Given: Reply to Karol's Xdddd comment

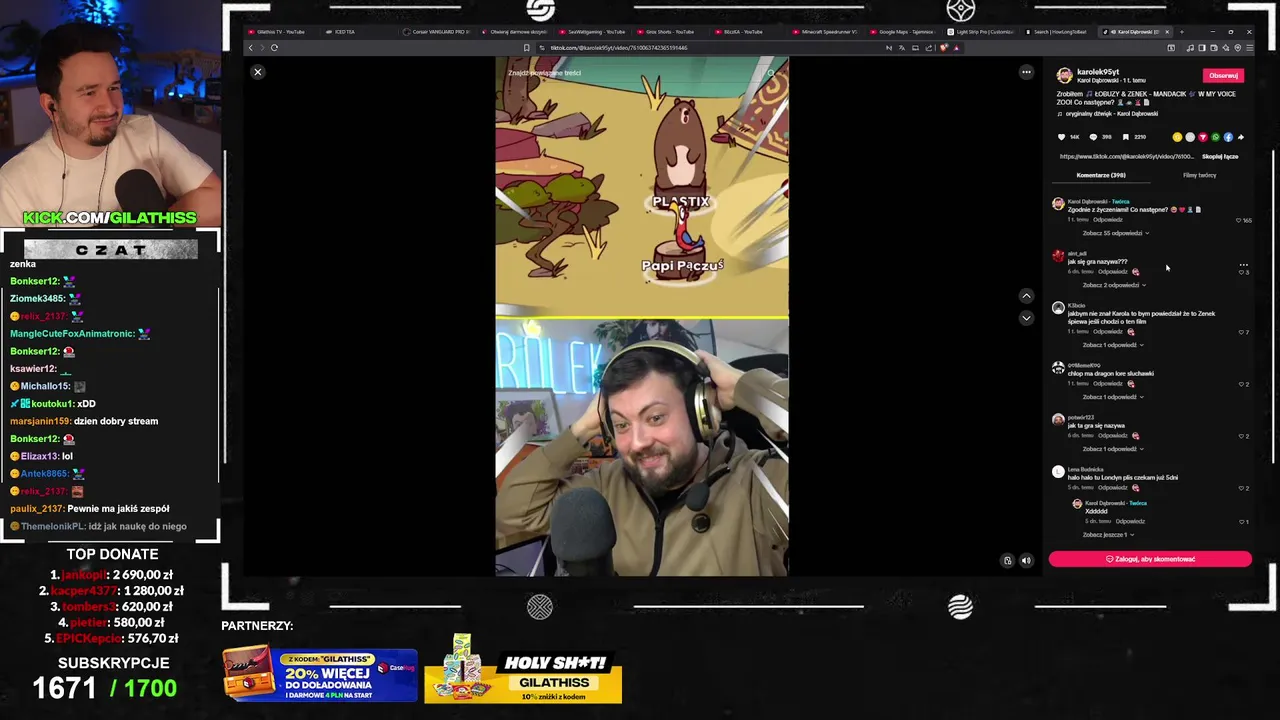Looking at the screenshot, I should (x=1130, y=522).
